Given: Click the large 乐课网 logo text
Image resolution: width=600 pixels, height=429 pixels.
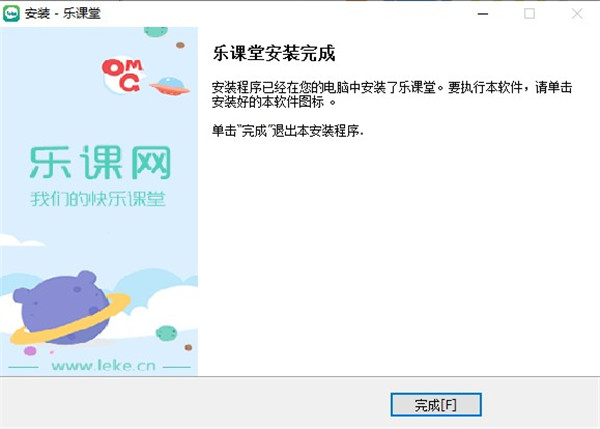Looking at the screenshot, I should tap(100, 163).
